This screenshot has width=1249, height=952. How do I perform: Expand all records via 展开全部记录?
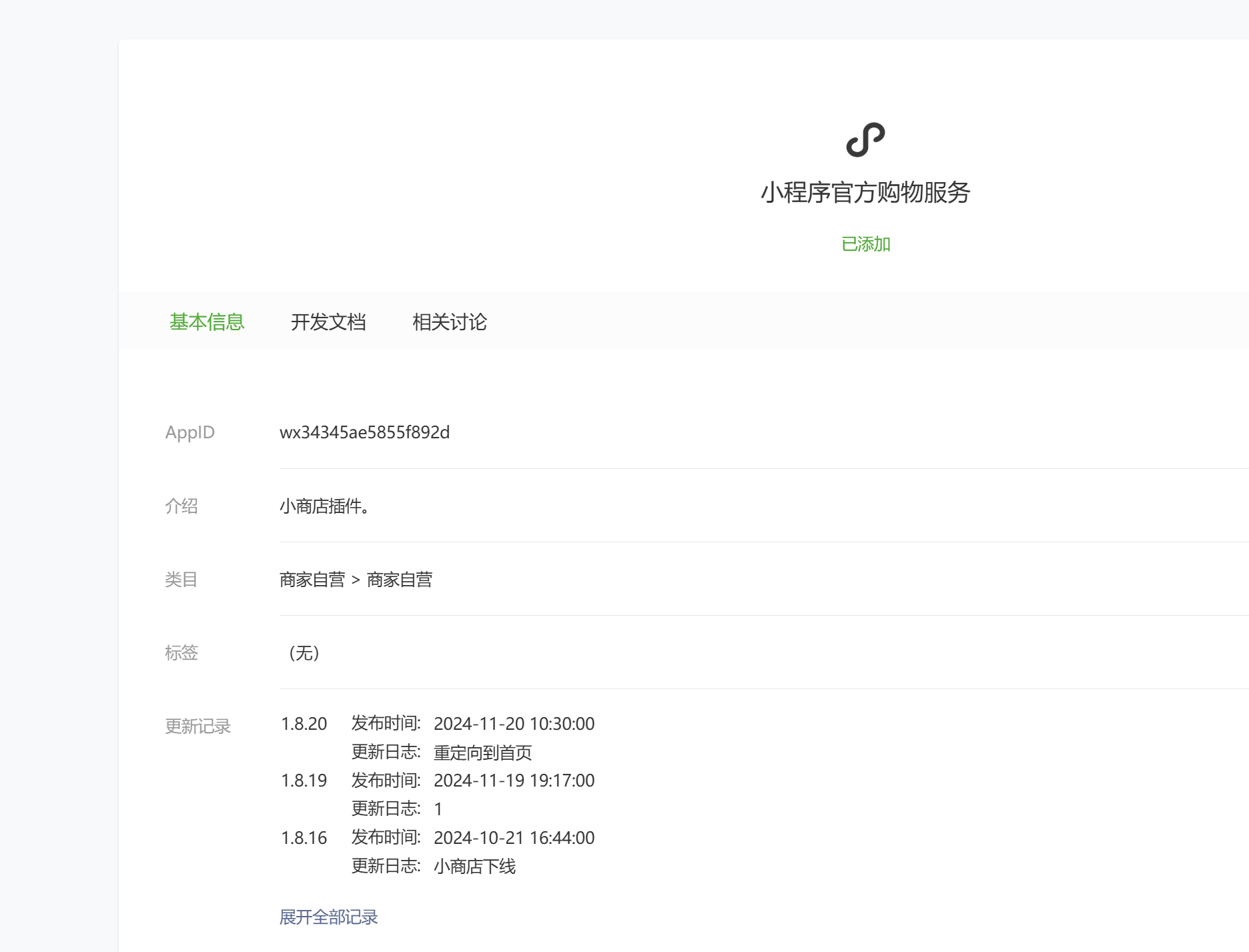coord(328,917)
